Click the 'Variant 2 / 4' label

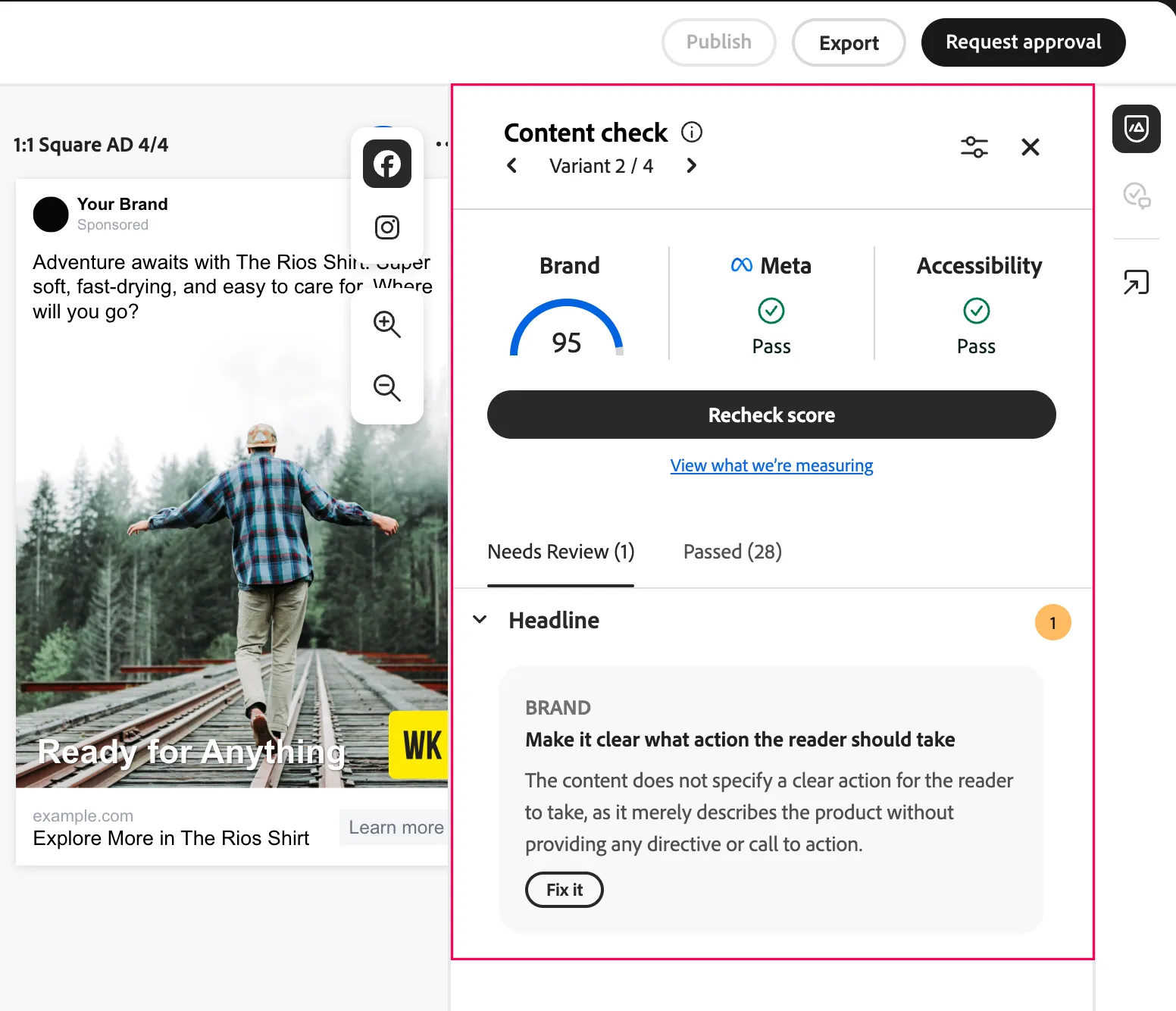pyautogui.click(x=601, y=166)
